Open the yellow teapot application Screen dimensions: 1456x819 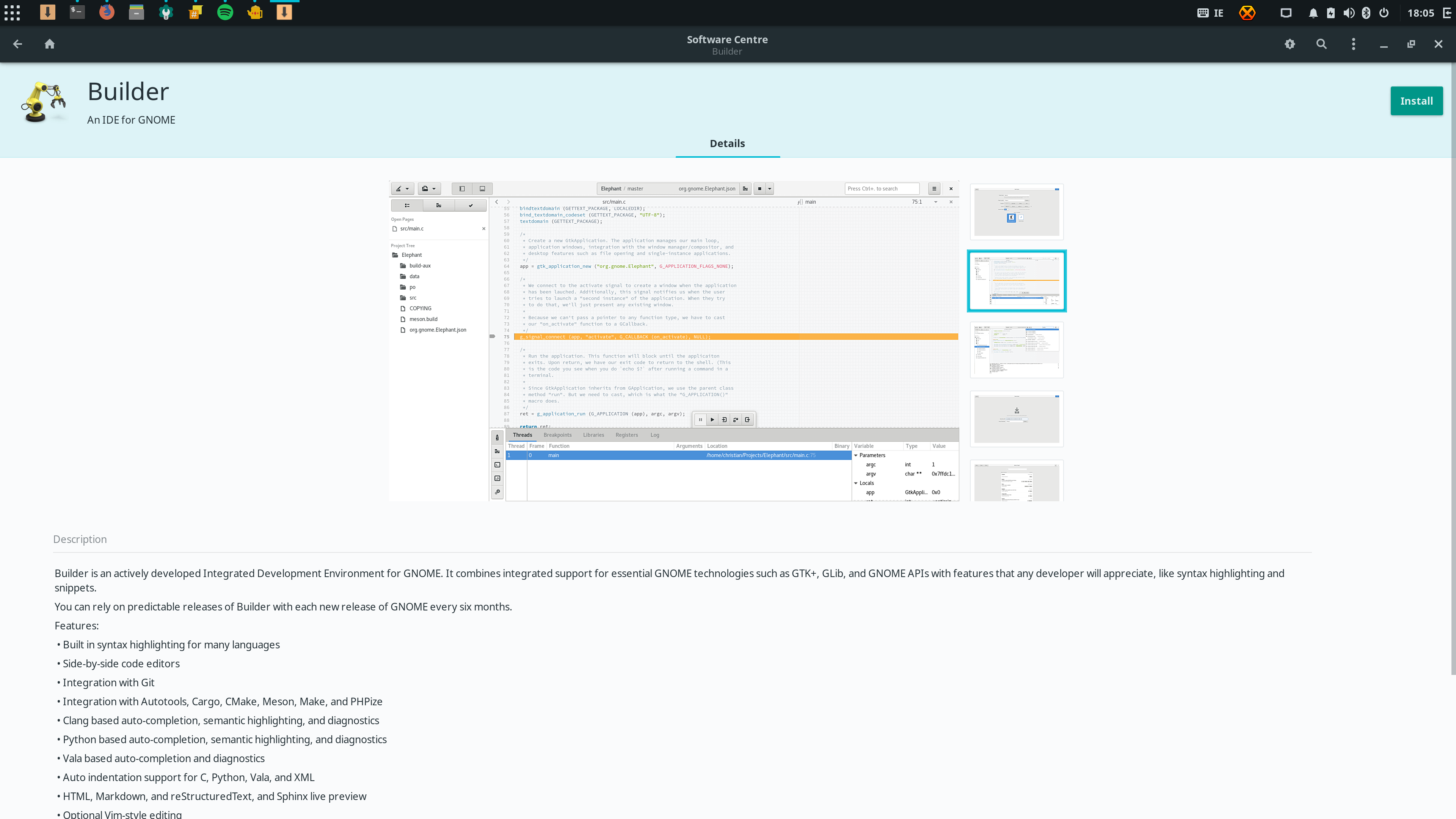point(255,13)
